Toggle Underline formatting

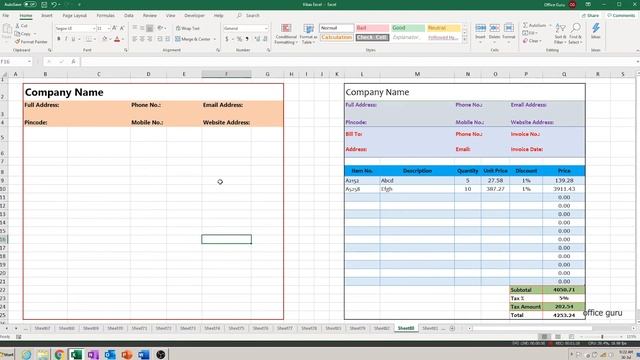point(73,39)
